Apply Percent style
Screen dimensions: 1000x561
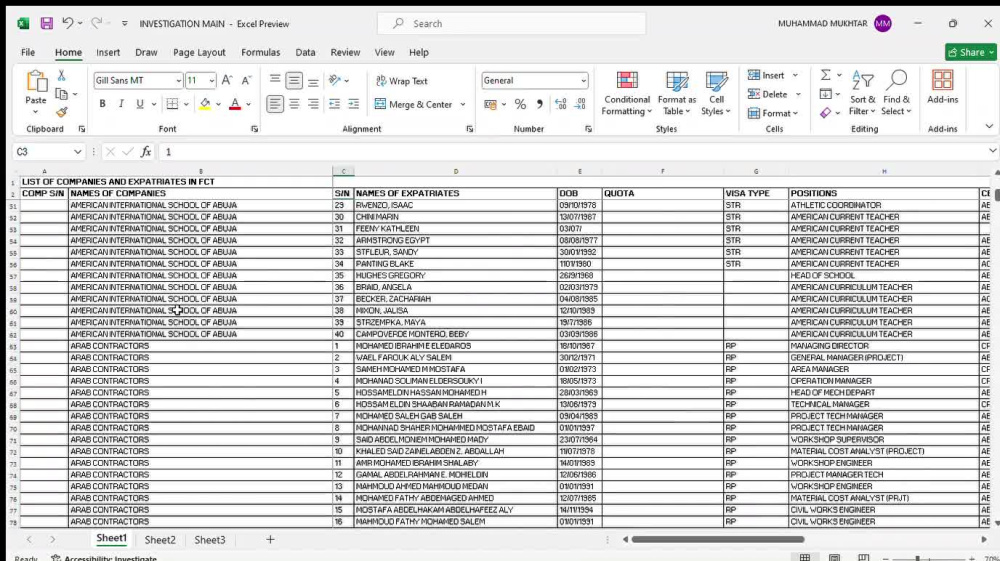click(520, 104)
